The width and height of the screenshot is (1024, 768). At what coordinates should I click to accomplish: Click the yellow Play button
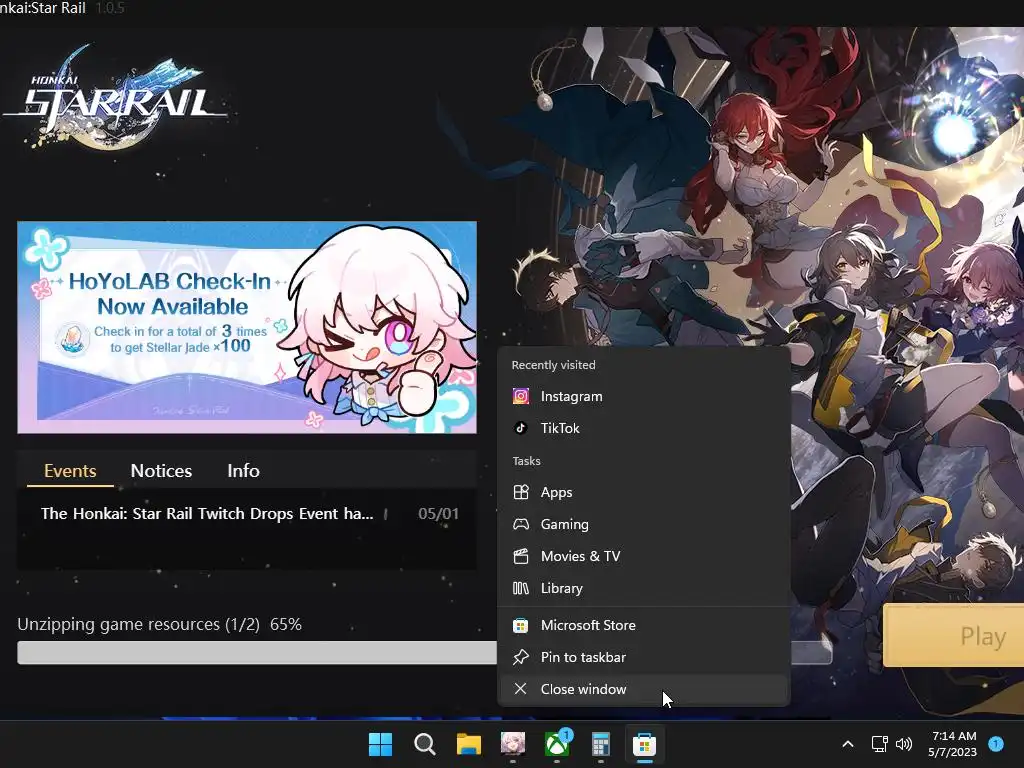(953, 635)
